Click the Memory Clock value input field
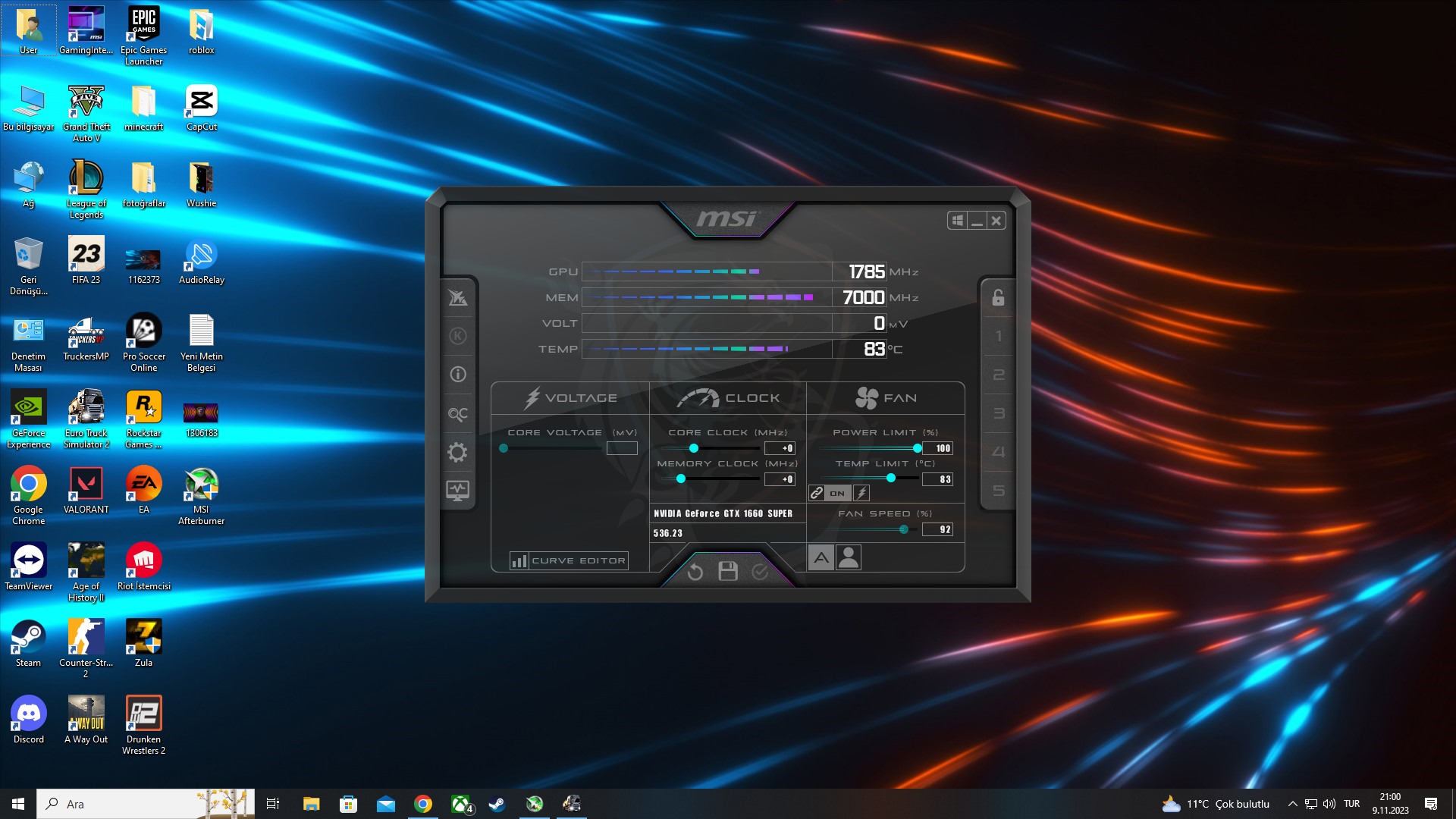The image size is (1456, 819). click(x=780, y=479)
